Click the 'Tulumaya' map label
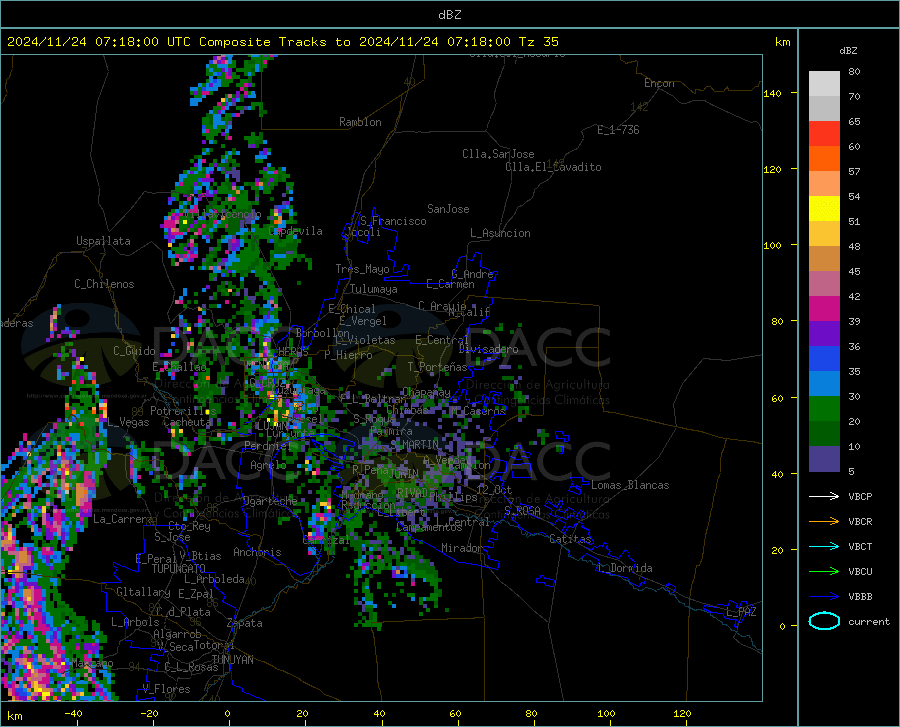The width and height of the screenshot is (900, 727). pyautogui.click(x=374, y=289)
